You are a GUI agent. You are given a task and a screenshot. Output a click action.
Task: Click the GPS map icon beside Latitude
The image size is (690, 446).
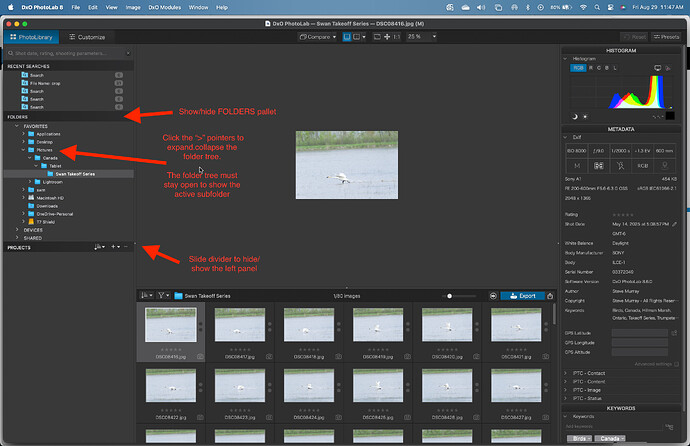point(674,333)
